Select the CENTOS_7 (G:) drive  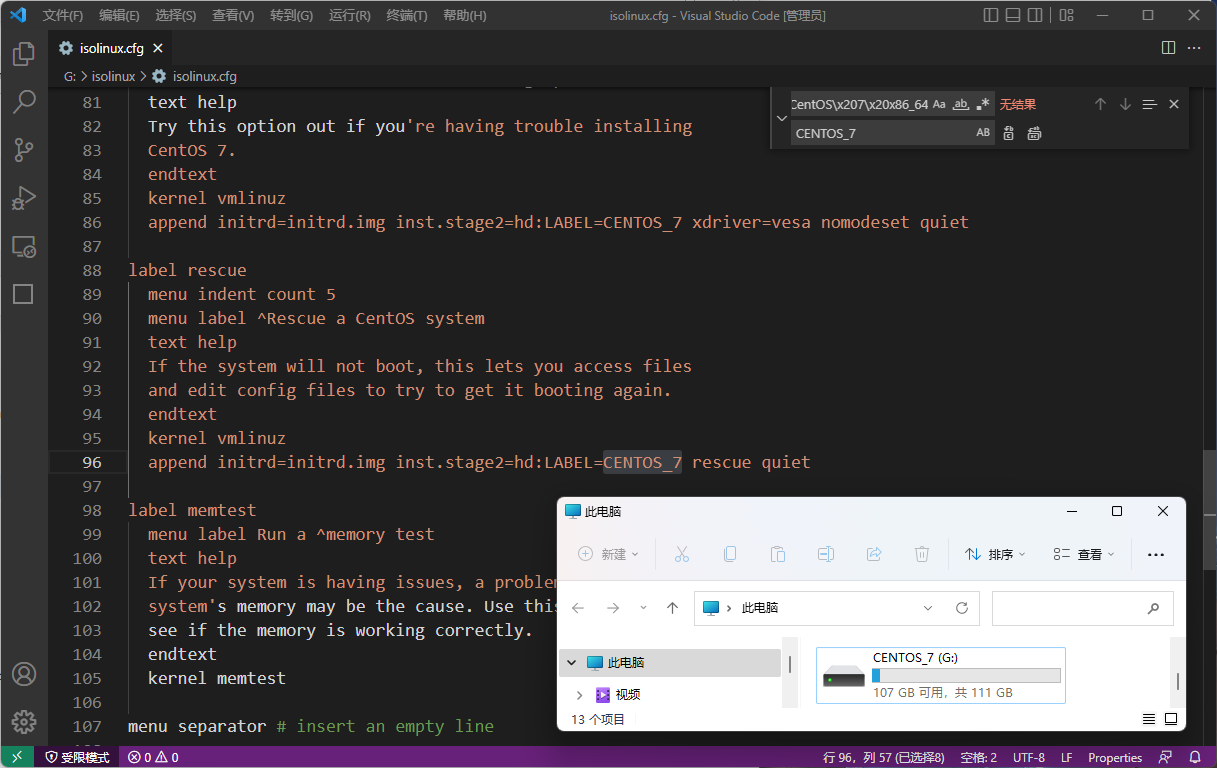(941, 675)
